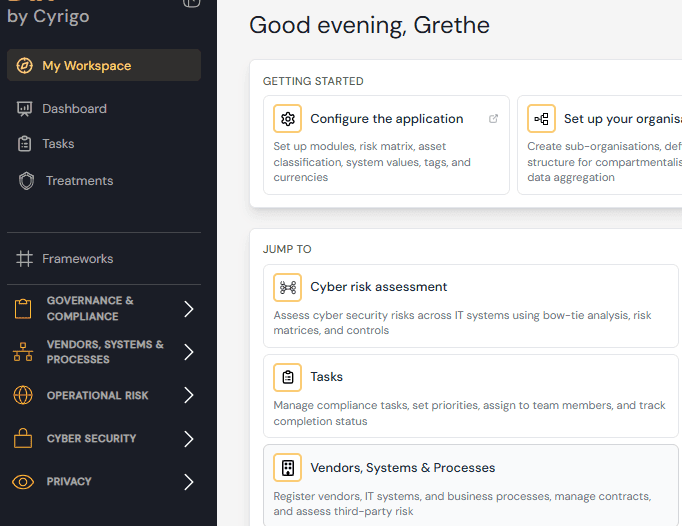Image resolution: width=682 pixels, height=526 pixels.
Task: Click the Frameworks hash icon
Action: click(24, 258)
